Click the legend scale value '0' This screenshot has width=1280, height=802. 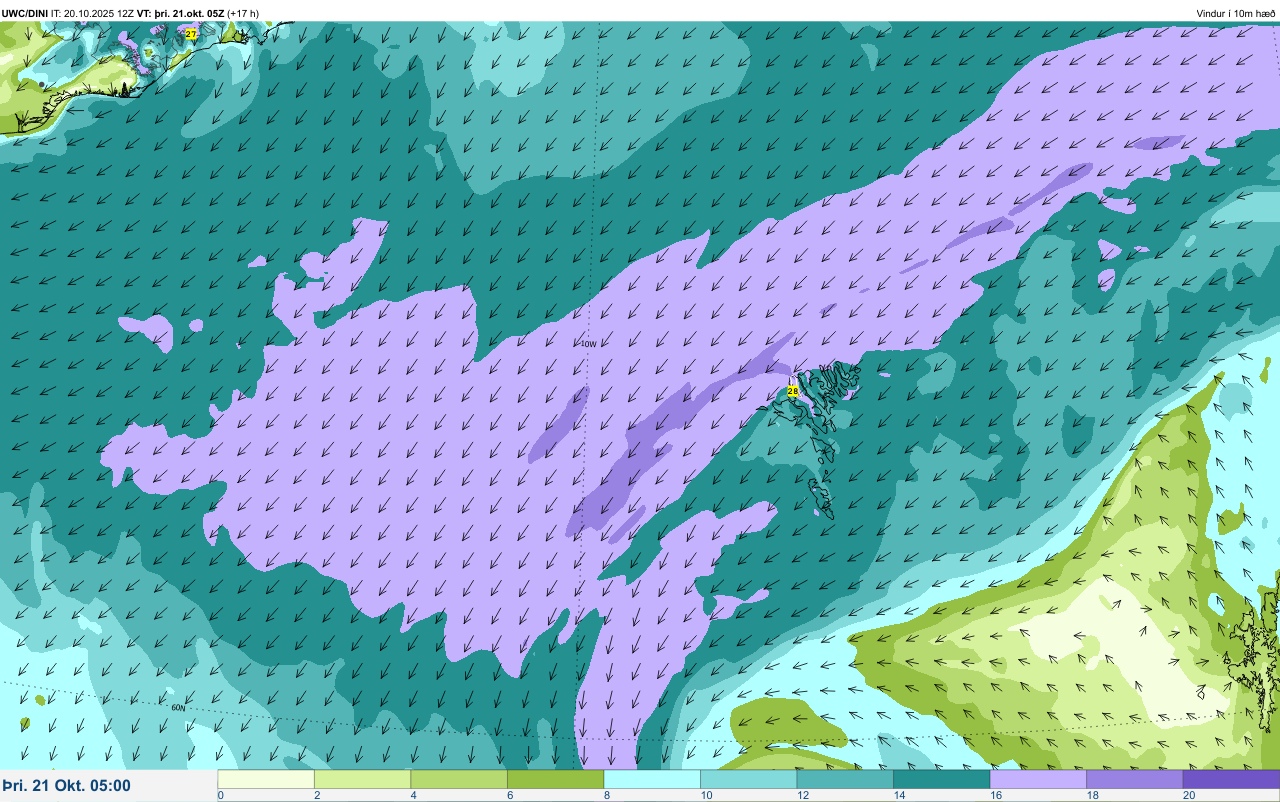click(220, 795)
